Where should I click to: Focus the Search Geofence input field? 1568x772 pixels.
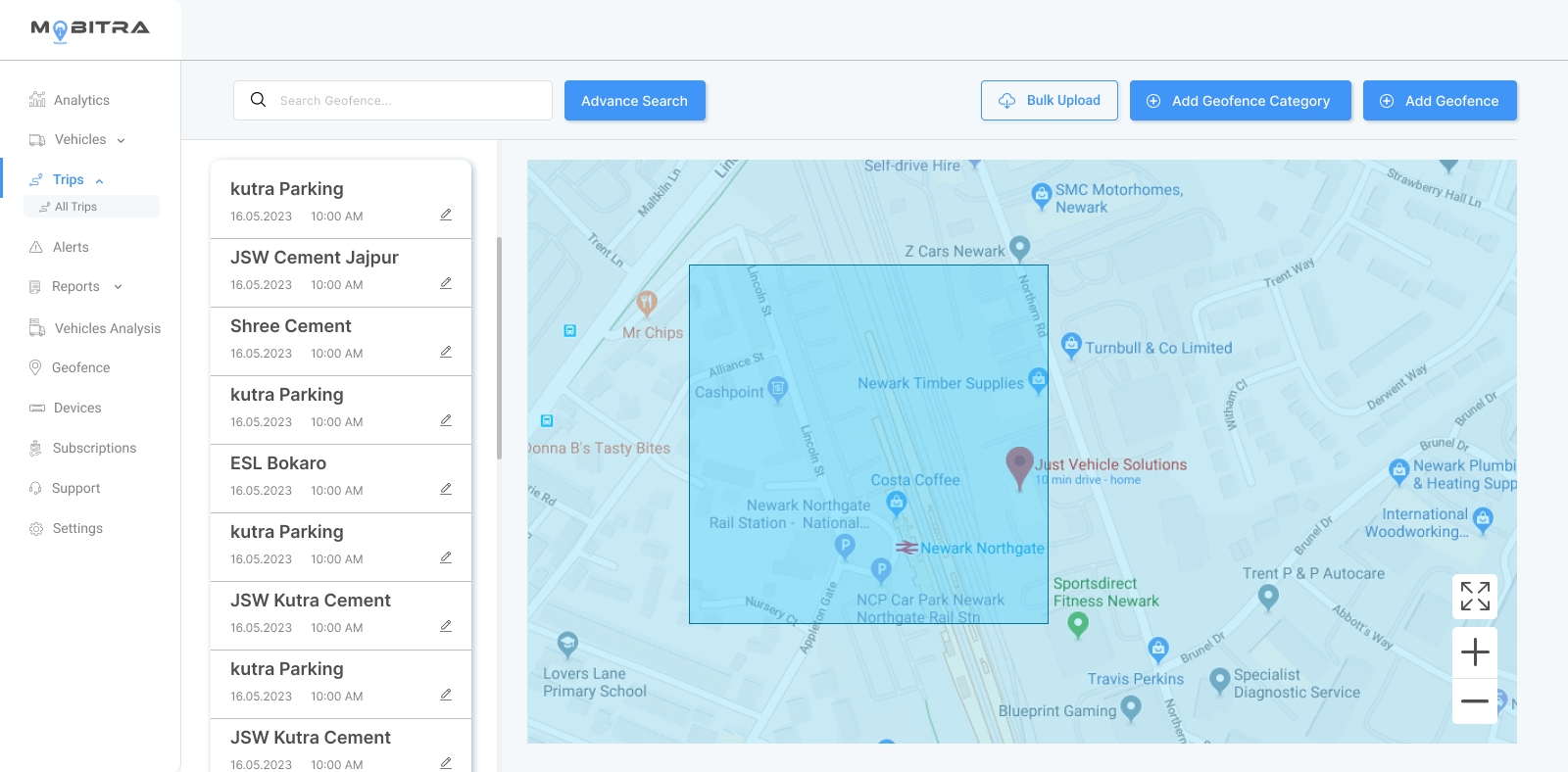point(393,100)
